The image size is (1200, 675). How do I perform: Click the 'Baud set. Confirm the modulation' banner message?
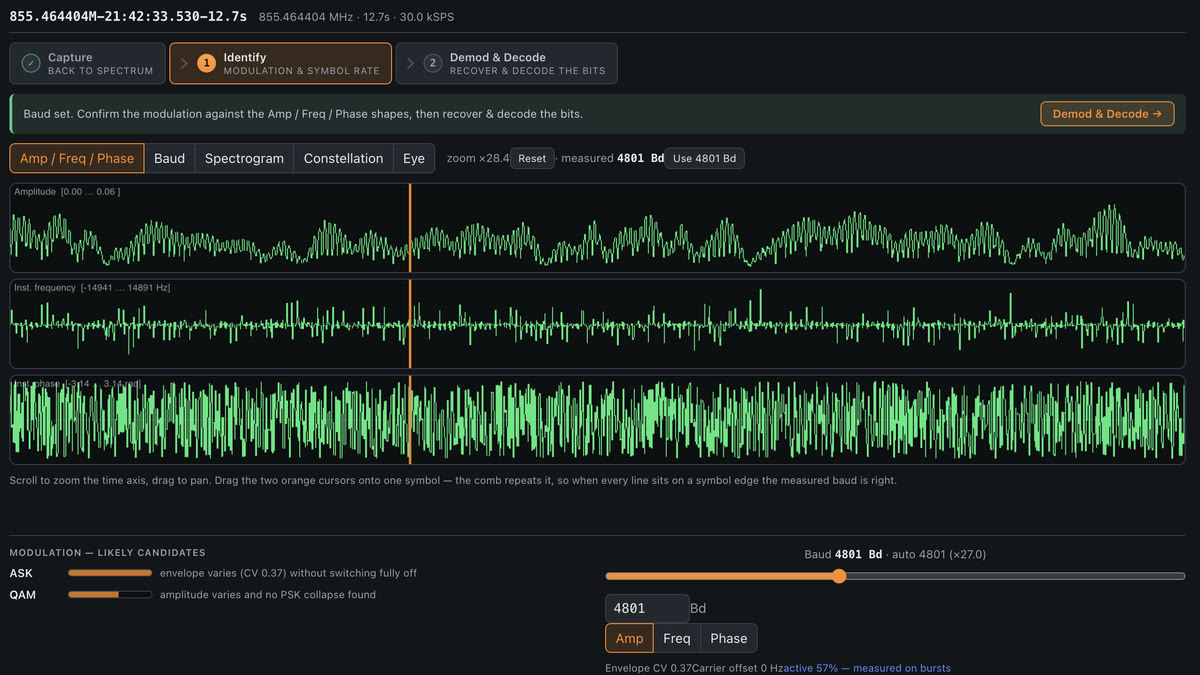point(303,114)
